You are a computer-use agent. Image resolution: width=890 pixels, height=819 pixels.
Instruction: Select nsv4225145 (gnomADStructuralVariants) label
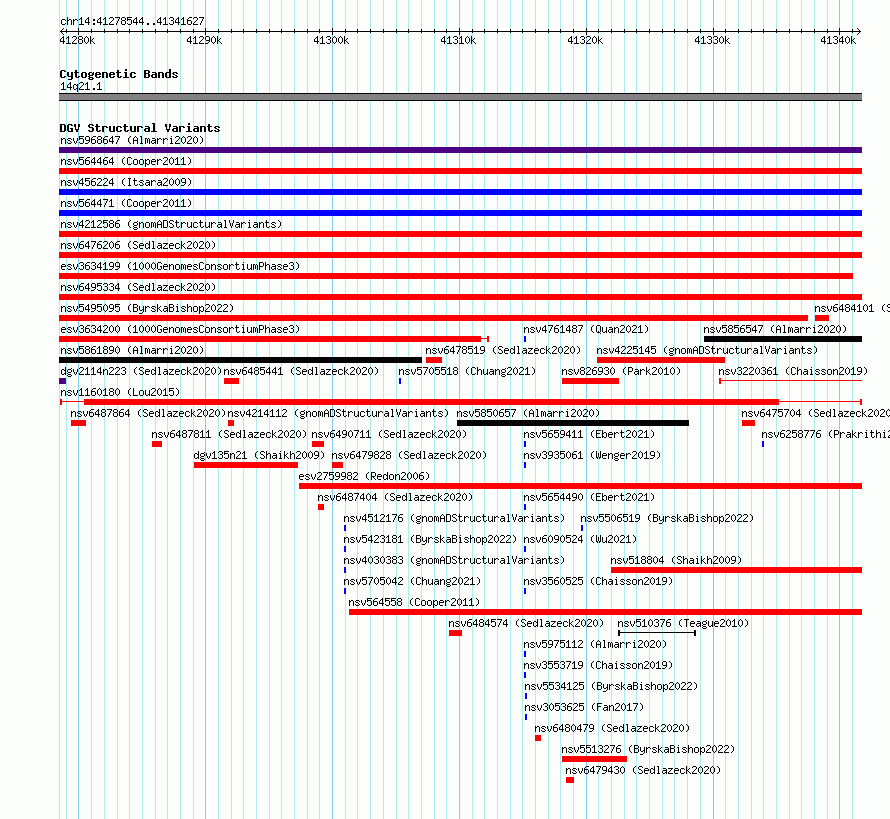point(707,350)
